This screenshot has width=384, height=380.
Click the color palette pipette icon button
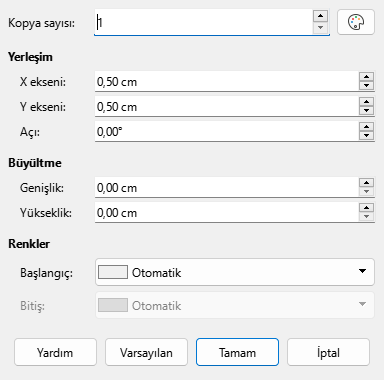pos(356,22)
